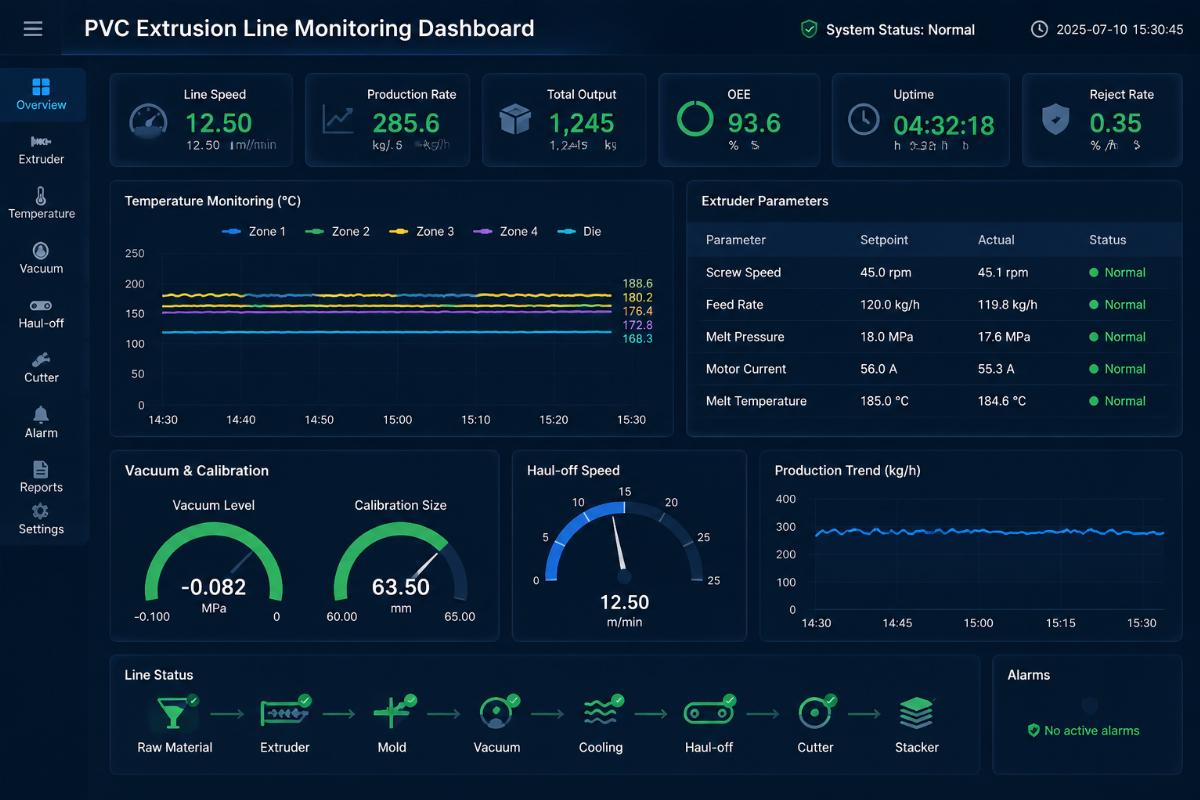The height and width of the screenshot is (800, 1200).
Task: Click the Extruder stage icon in Line Status
Action: [285, 713]
